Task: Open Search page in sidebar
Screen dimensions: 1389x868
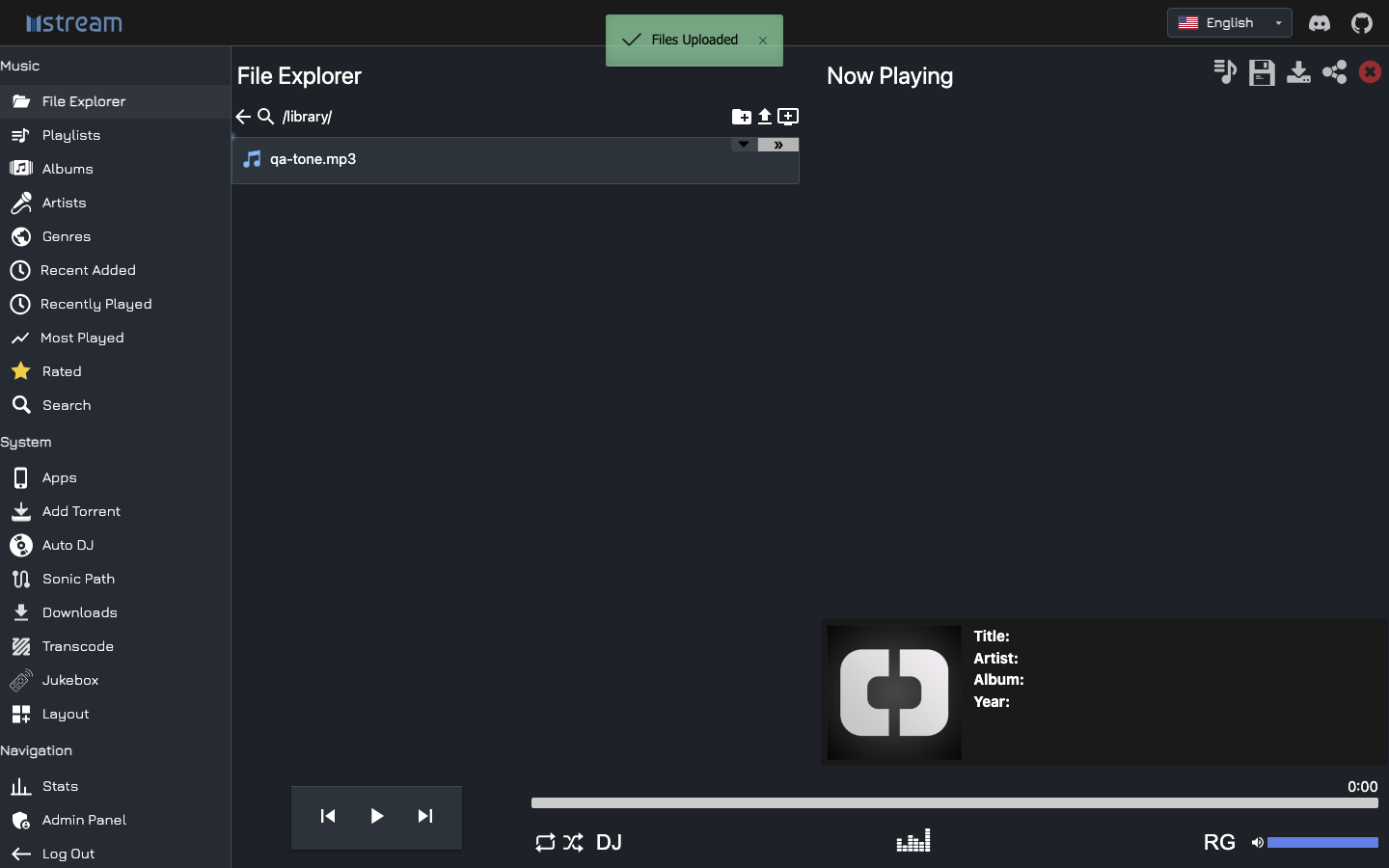Action: pos(115,405)
